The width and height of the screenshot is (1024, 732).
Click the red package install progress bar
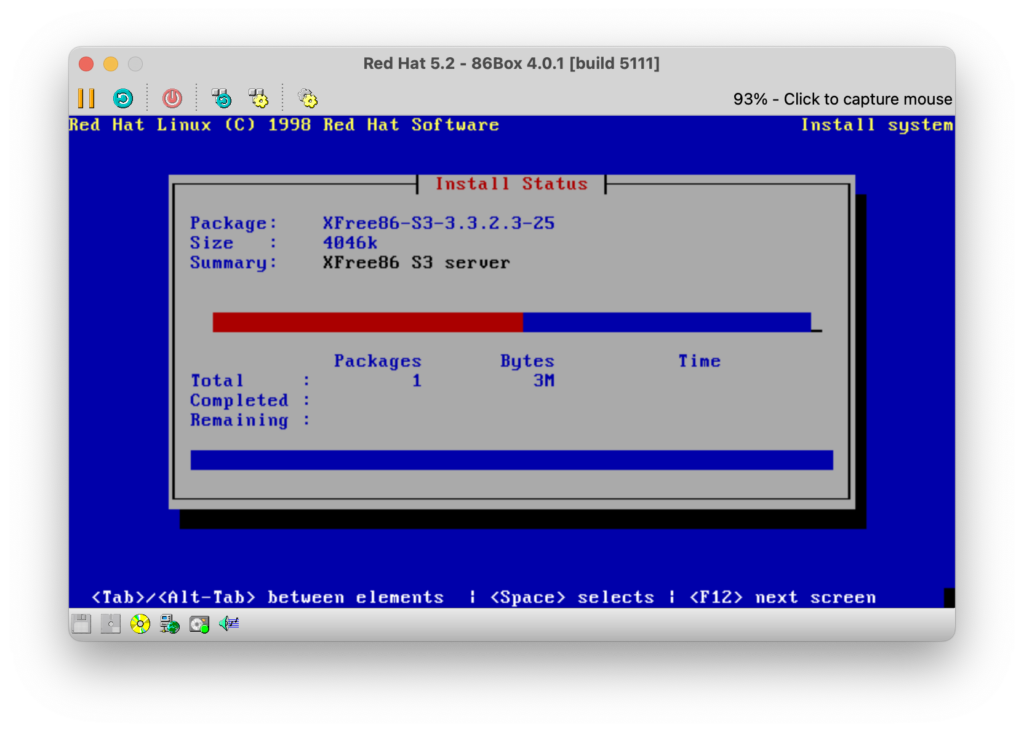coord(511,322)
